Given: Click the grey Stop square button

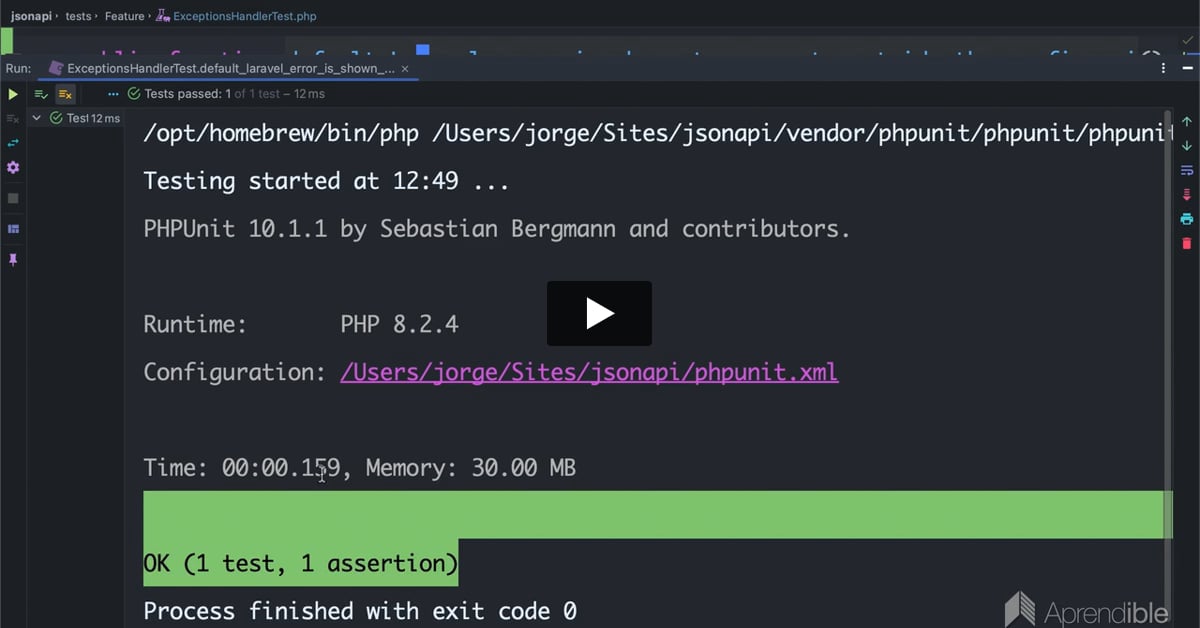Looking at the screenshot, I should coord(13,198).
